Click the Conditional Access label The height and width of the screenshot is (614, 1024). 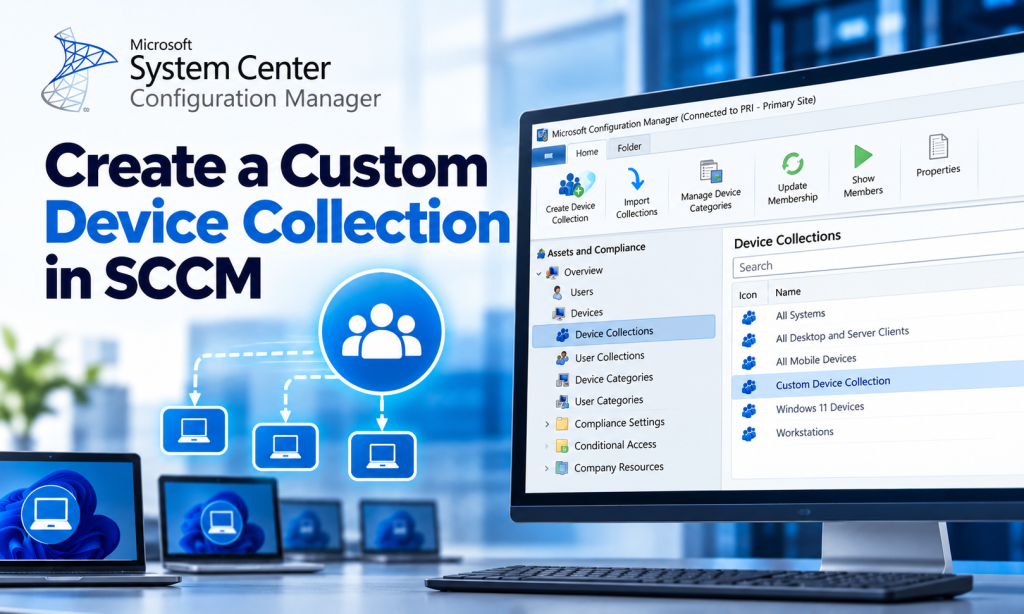click(615, 445)
